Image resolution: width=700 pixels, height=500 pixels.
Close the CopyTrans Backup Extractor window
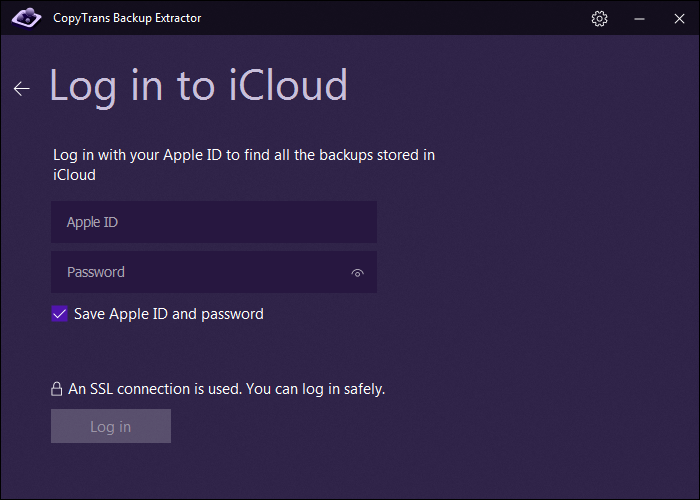point(679,18)
